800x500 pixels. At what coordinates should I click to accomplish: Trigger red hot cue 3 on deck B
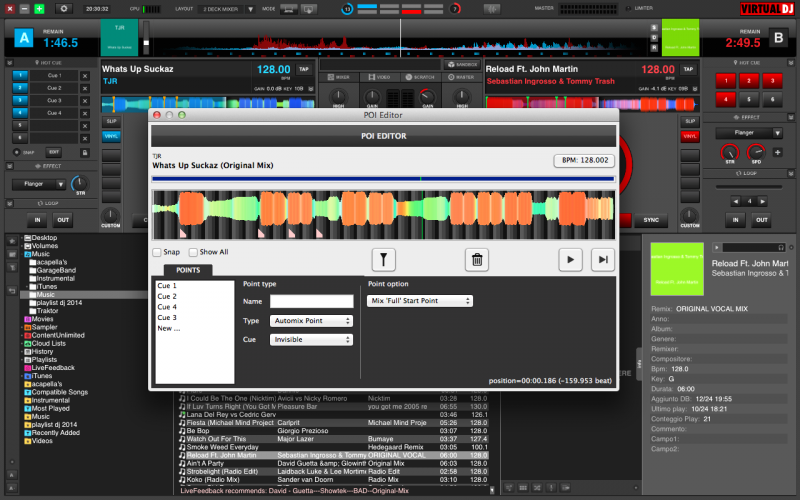(x=772, y=81)
